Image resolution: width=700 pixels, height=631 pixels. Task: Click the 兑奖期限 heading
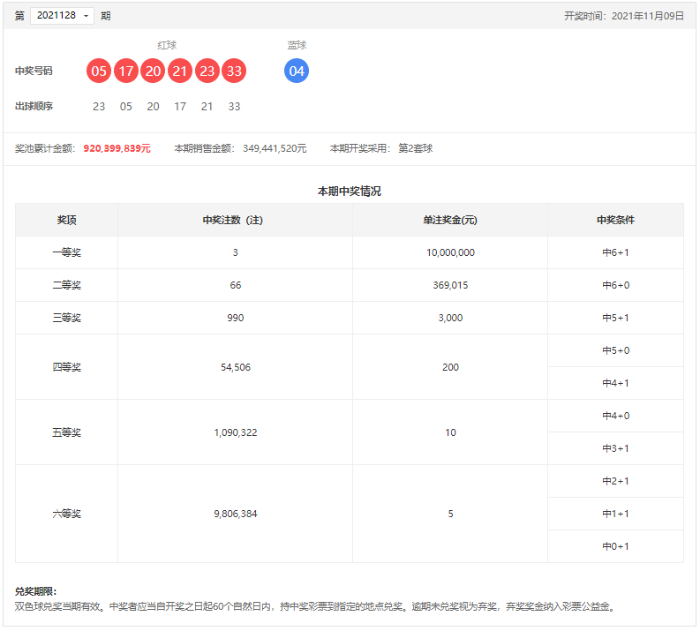[36, 592]
